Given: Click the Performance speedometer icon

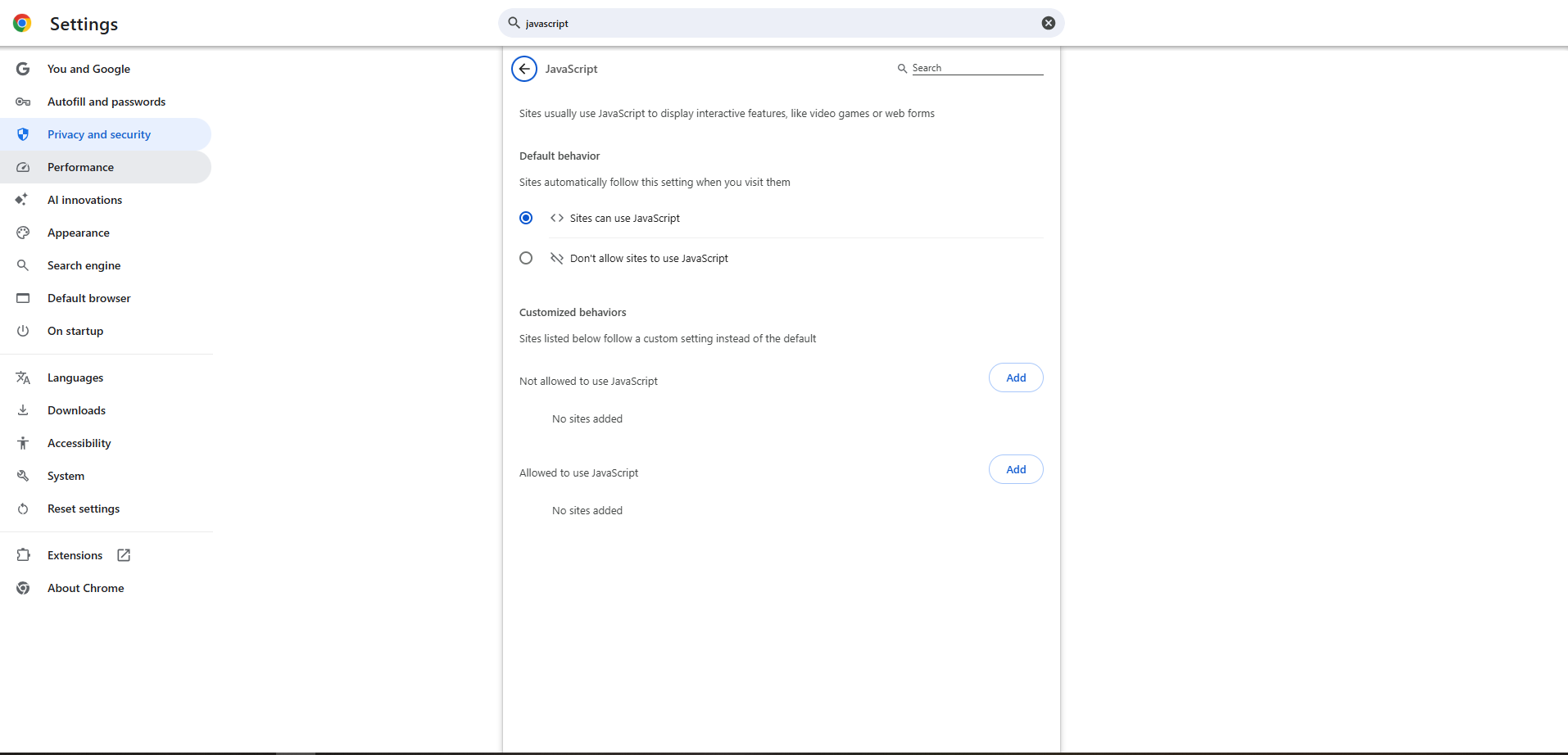Looking at the screenshot, I should pos(23,167).
